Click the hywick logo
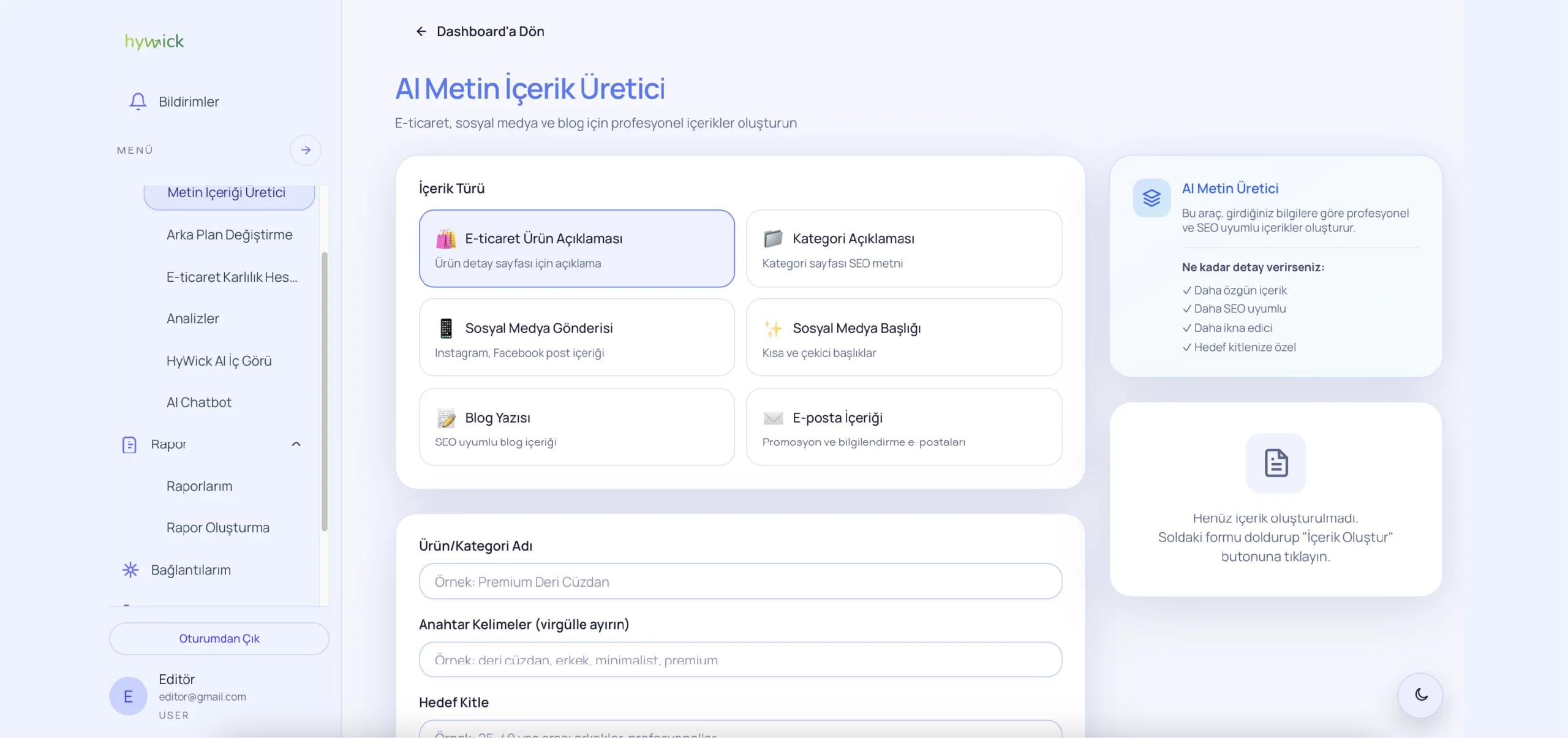 pos(154,42)
